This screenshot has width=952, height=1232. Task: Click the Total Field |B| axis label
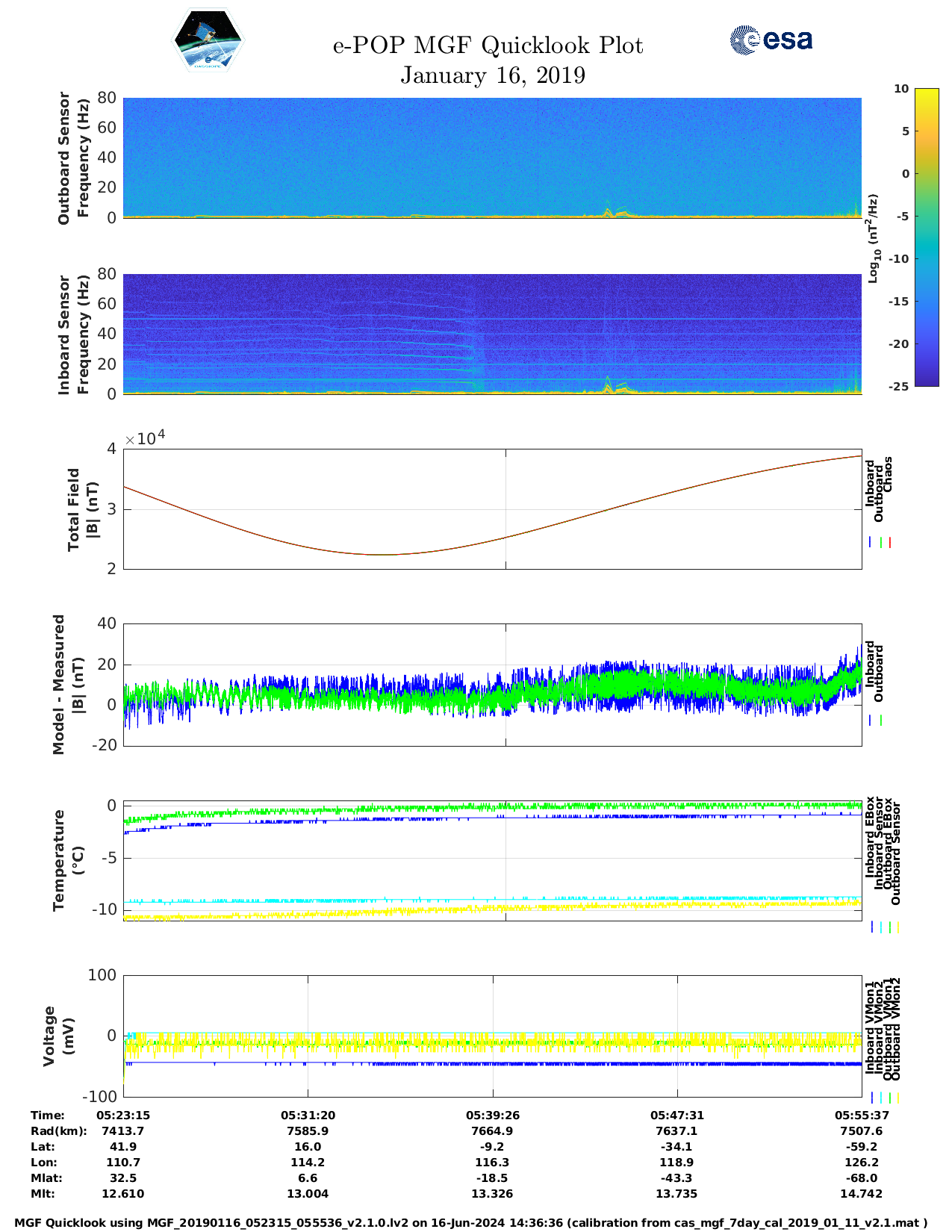pyautogui.click(x=82, y=510)
